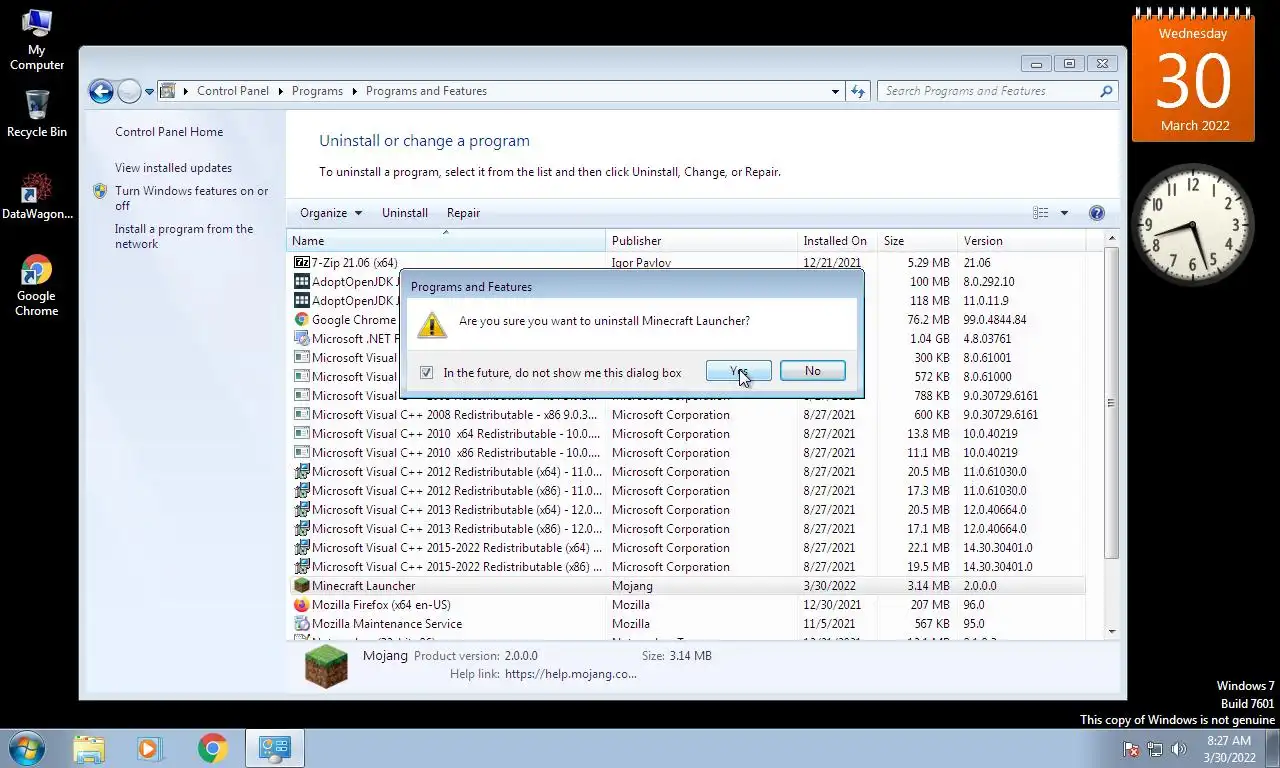The width and height of the screenshot is (1280, 768).
Task: Click the warning triangle in the dialog
Action: [x=431, y=324]
